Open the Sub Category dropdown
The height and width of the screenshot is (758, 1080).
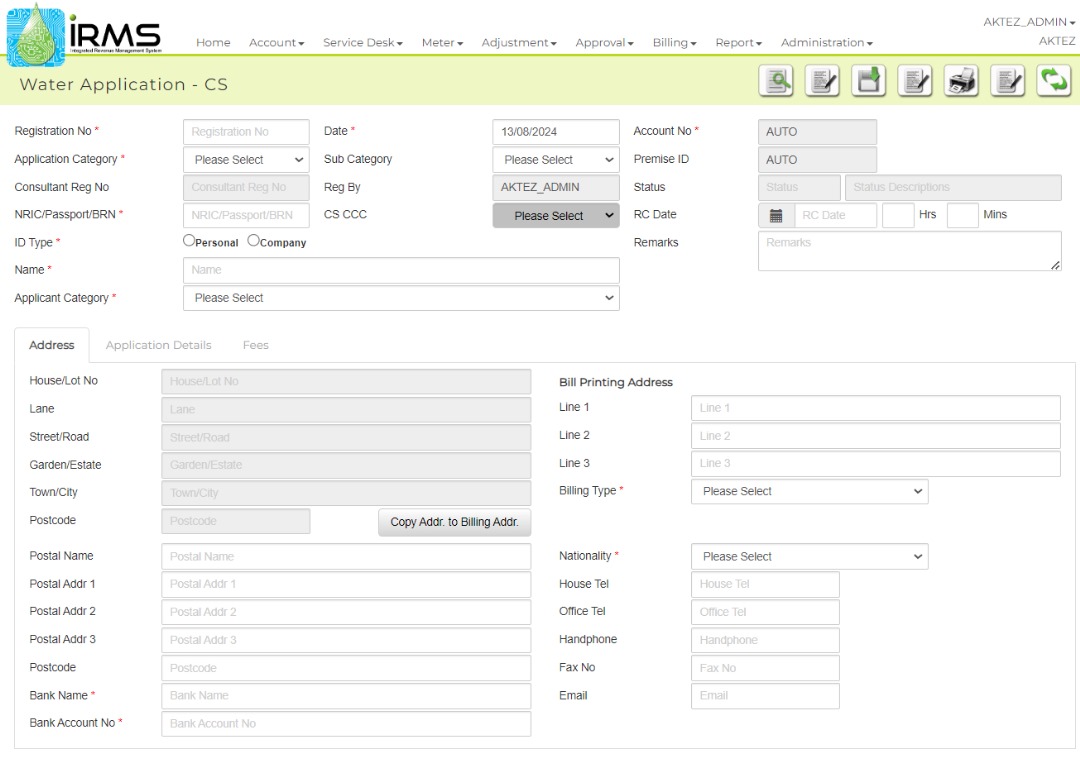(x=556, y=160)
